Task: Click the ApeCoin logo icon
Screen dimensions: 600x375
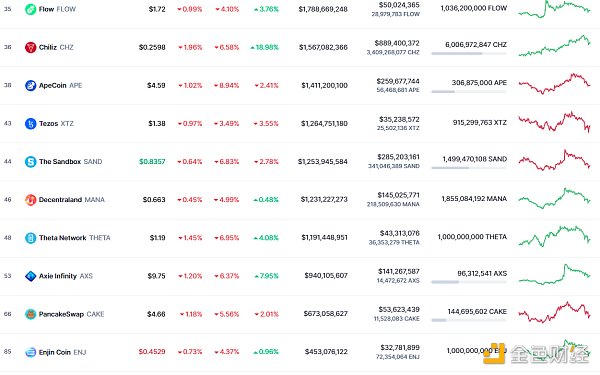Action: 30,85
